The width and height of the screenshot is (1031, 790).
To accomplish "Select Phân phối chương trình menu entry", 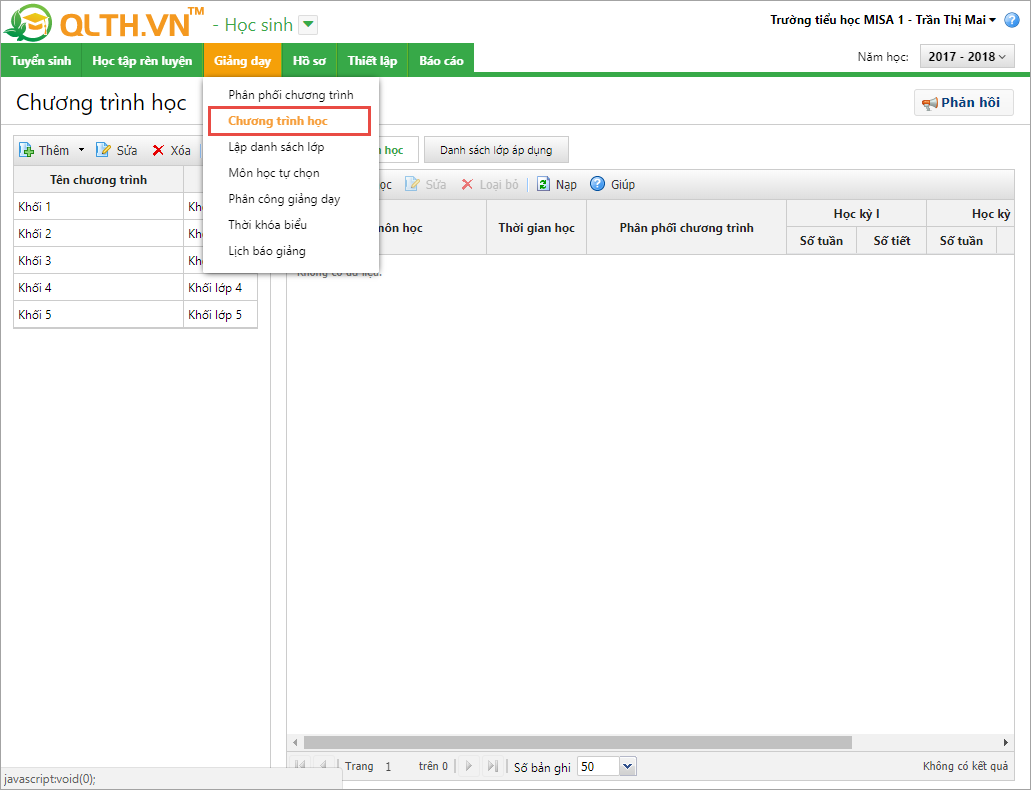I will (x=291, y=95).
